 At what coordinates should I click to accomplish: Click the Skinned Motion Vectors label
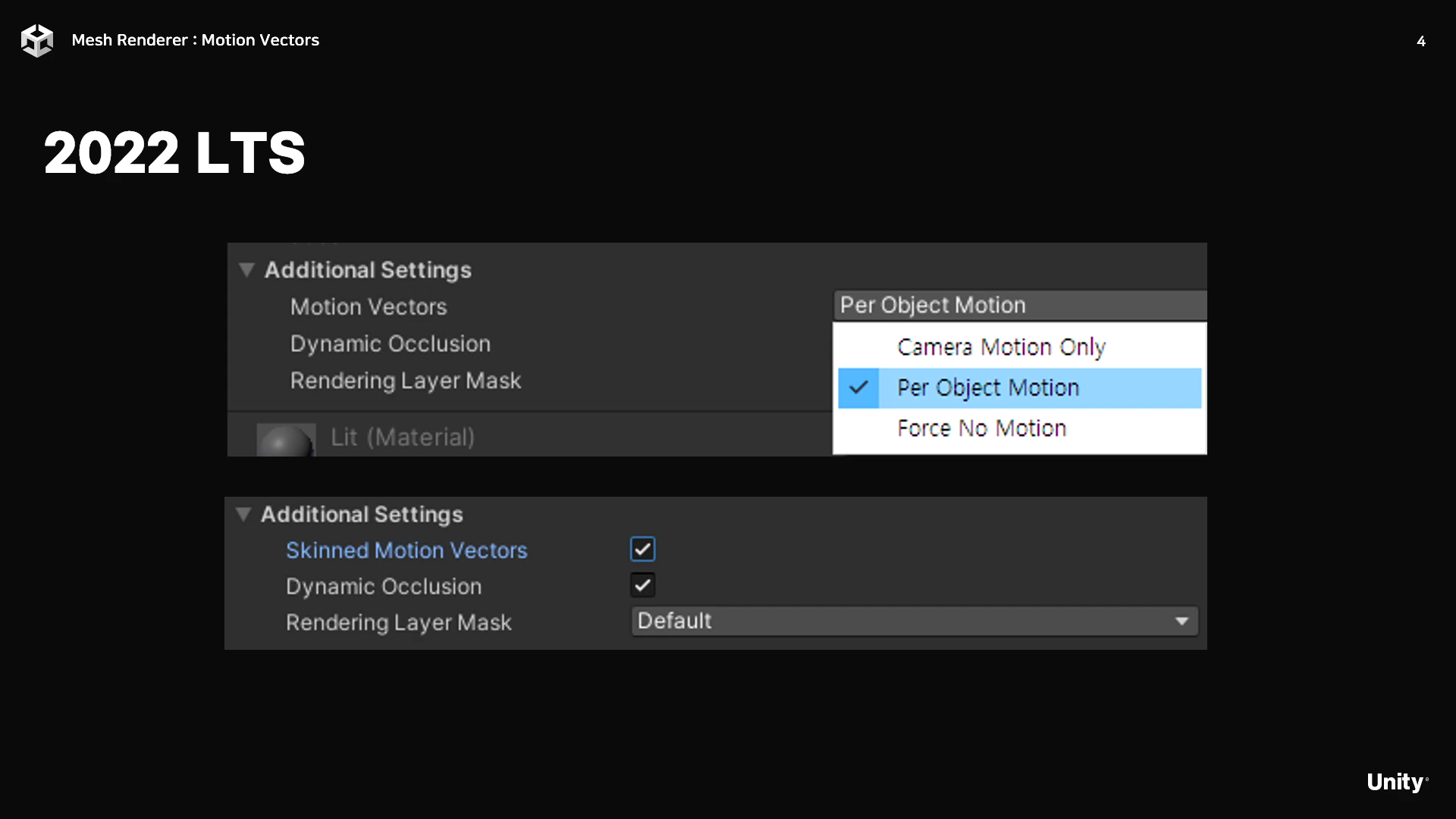tap(406, 551)
